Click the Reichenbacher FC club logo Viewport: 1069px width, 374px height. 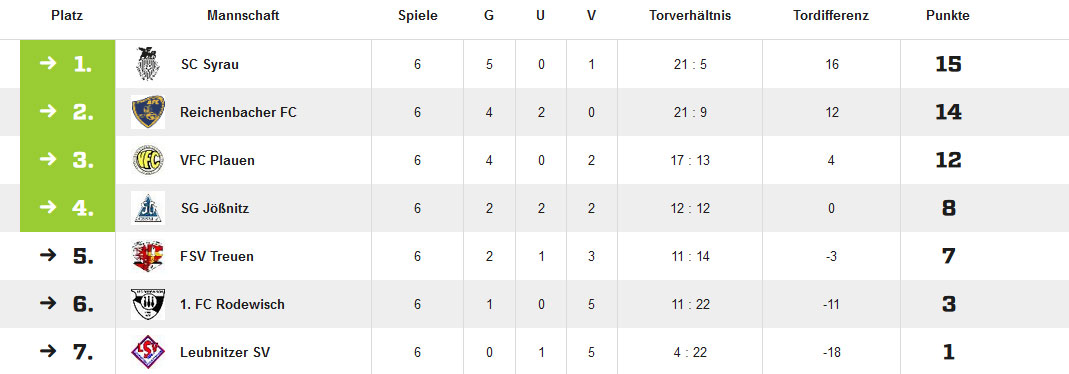(x=148, y=112)
